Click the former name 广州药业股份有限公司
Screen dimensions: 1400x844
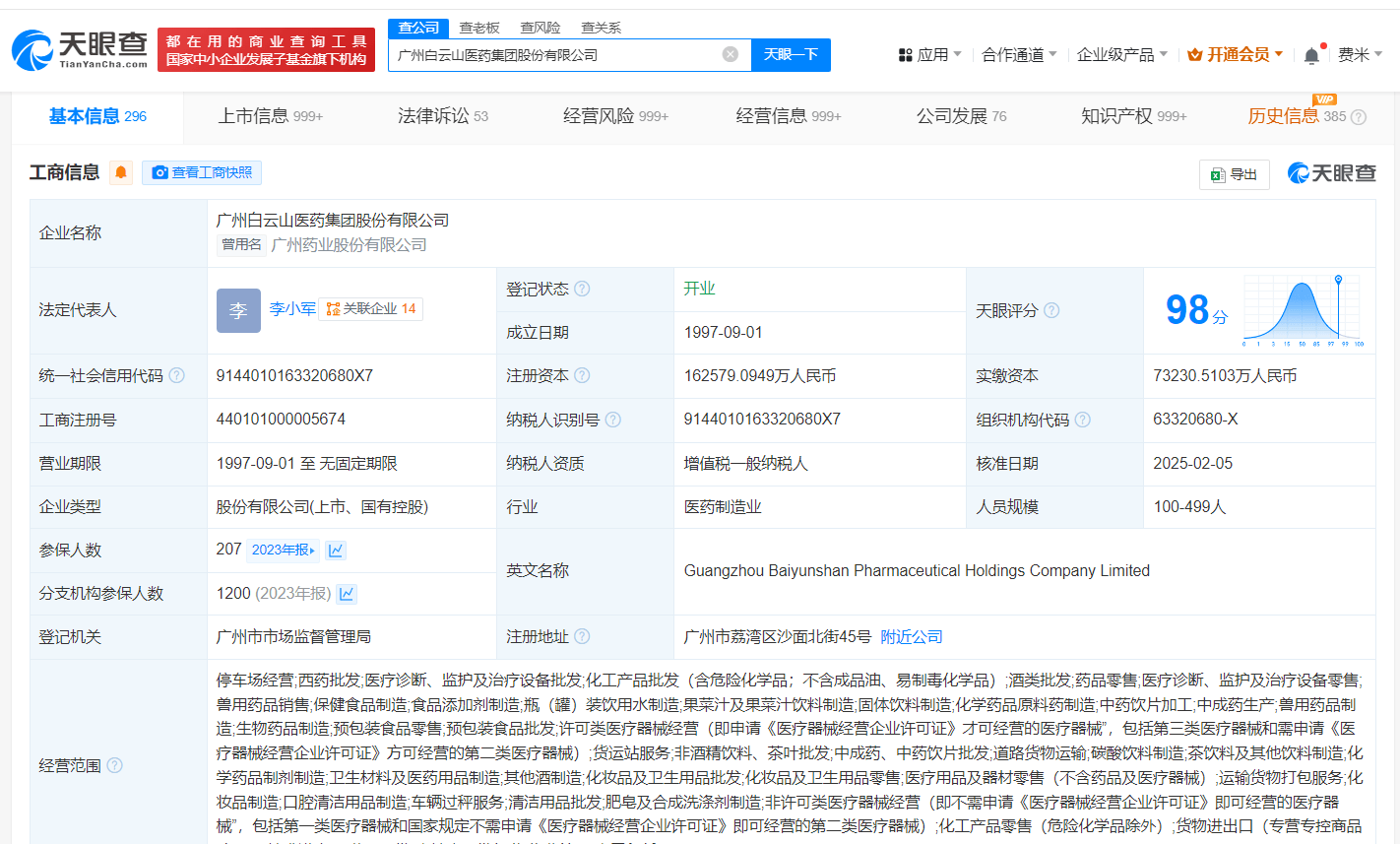(x=349, y=244)
